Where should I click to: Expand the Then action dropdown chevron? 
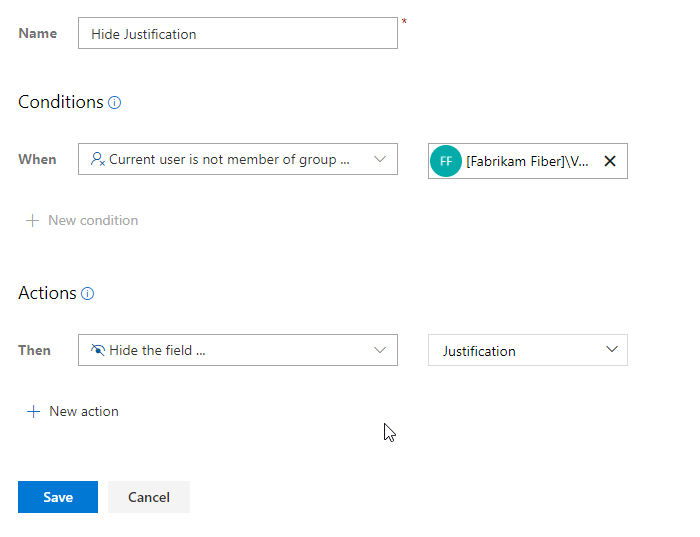(380, 350)
